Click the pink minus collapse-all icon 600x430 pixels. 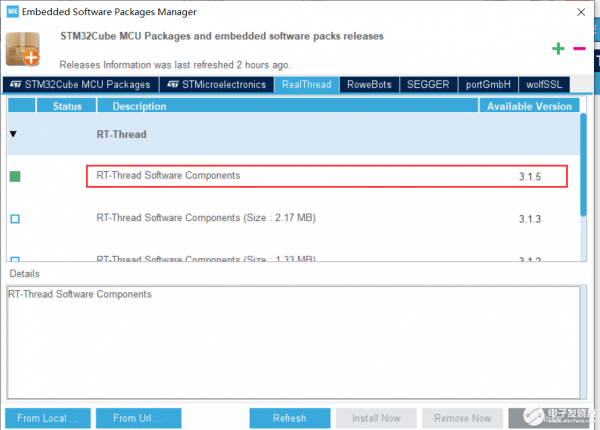point(579,49)
